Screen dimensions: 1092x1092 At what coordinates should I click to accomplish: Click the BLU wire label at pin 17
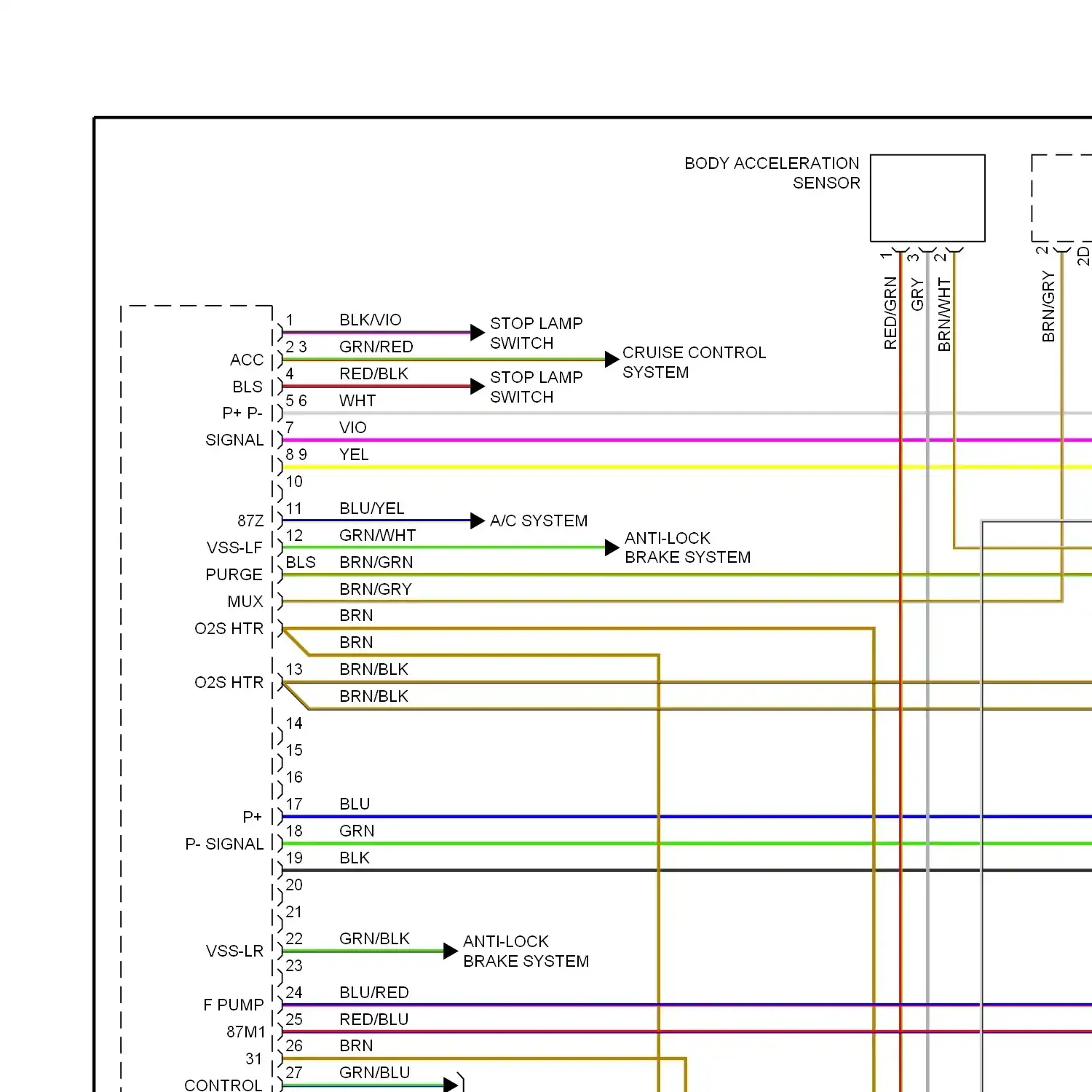(x=355, y=804)
